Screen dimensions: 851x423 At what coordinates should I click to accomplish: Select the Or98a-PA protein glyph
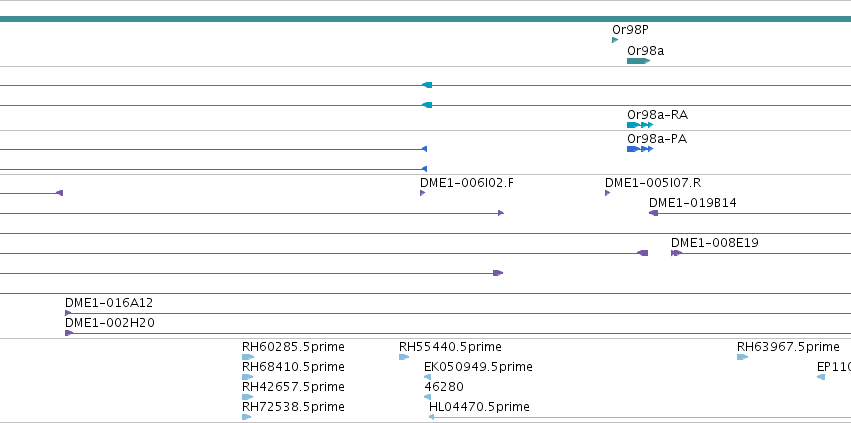(x=640, y=149)
